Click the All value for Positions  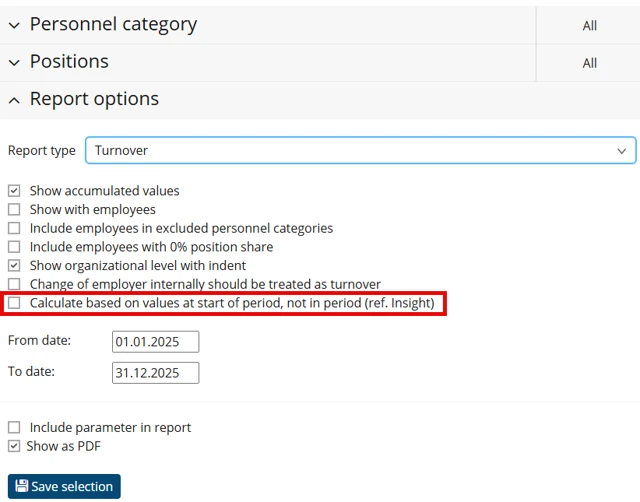click(590, 63)
